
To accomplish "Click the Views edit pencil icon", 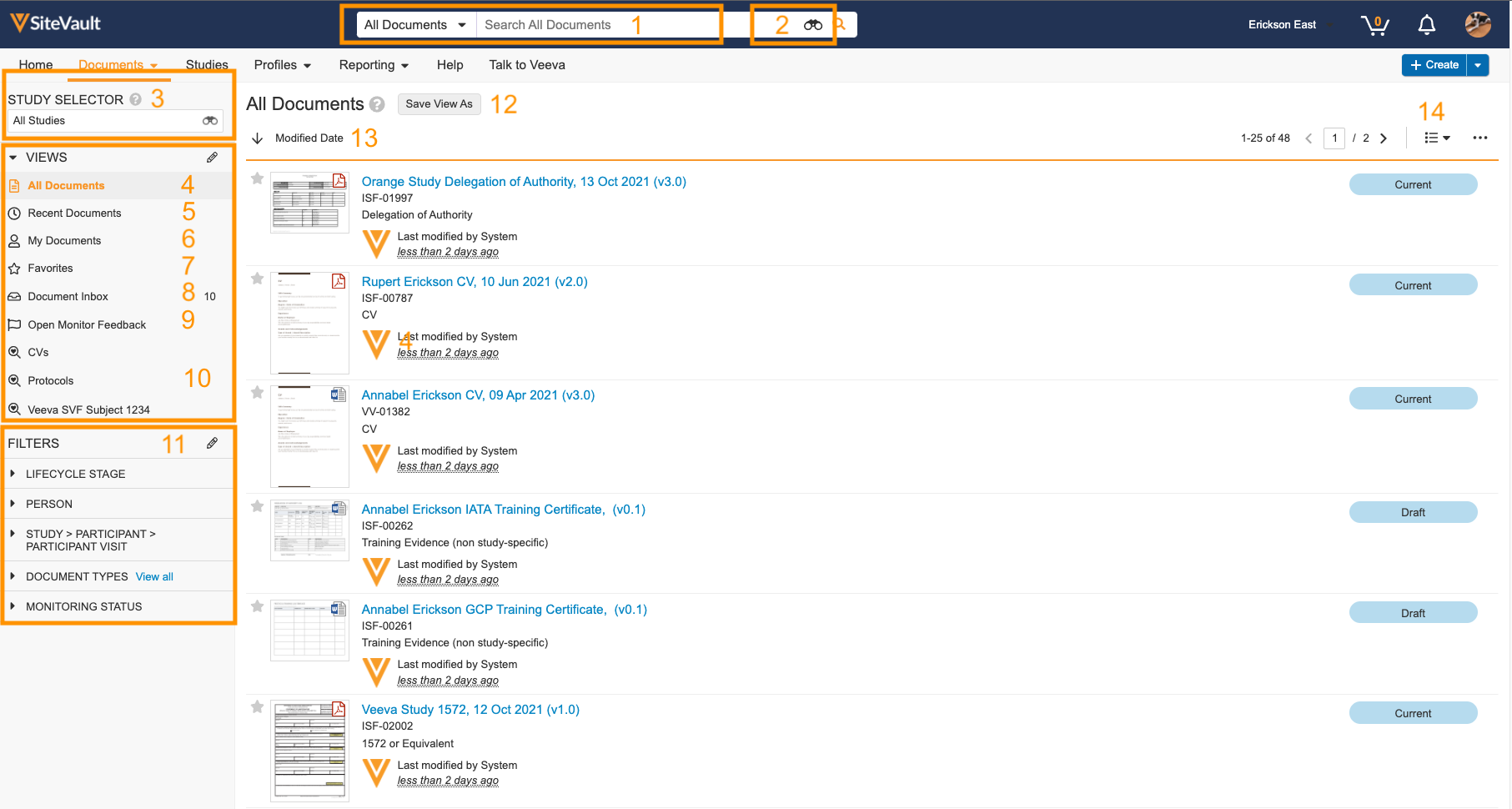I will click(213, 158).
